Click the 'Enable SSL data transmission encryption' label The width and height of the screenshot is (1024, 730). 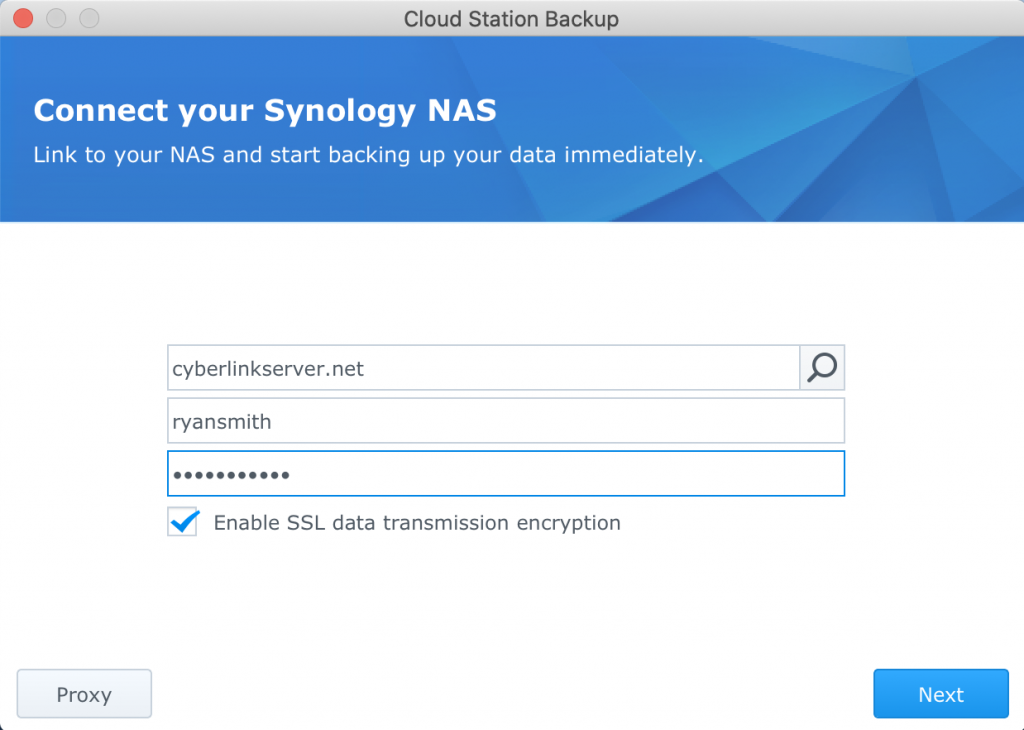pos(417,522)
